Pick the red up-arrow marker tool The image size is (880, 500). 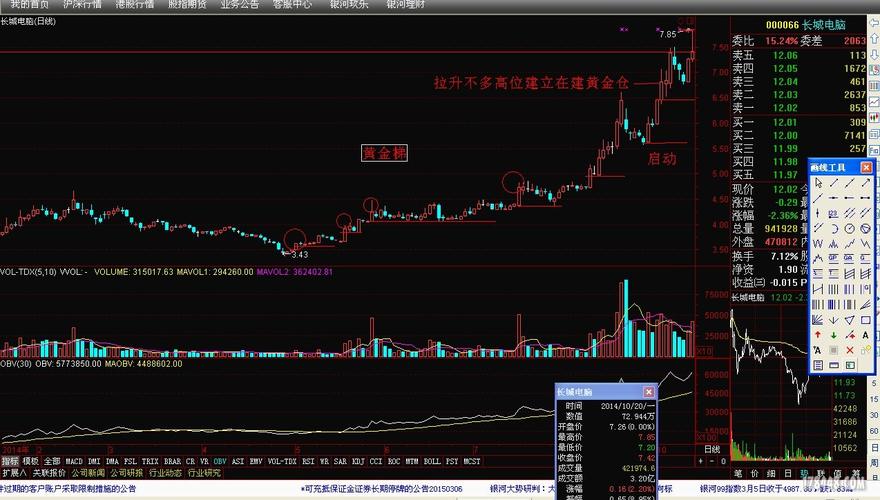tap(818, 335)
